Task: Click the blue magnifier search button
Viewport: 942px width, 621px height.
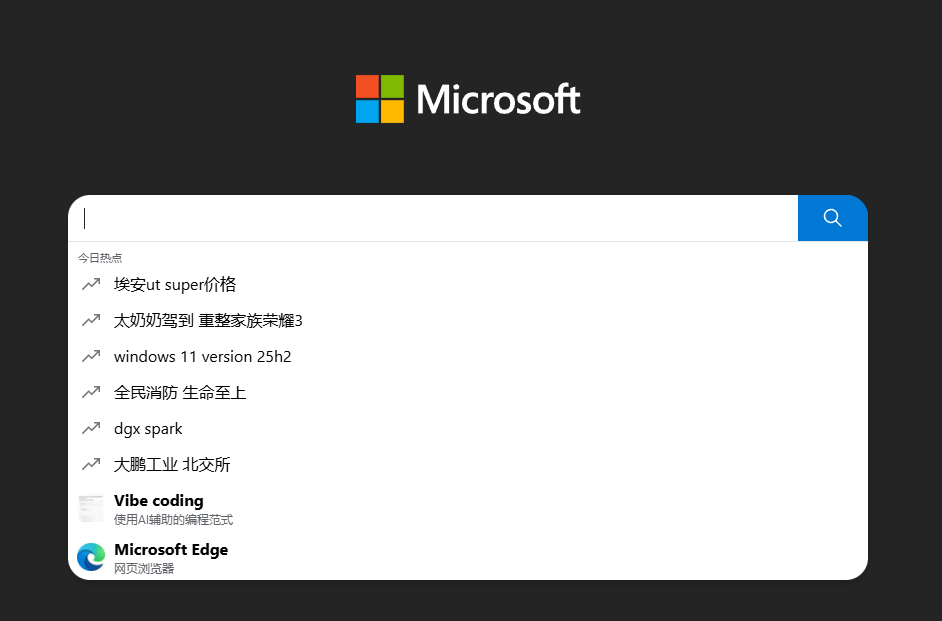Action: (x=832, y=218)
